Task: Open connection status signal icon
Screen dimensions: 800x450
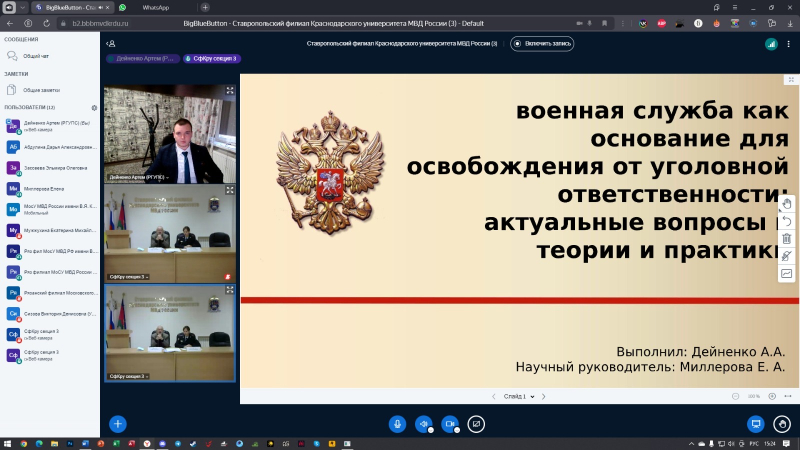Action: [771, 44]
